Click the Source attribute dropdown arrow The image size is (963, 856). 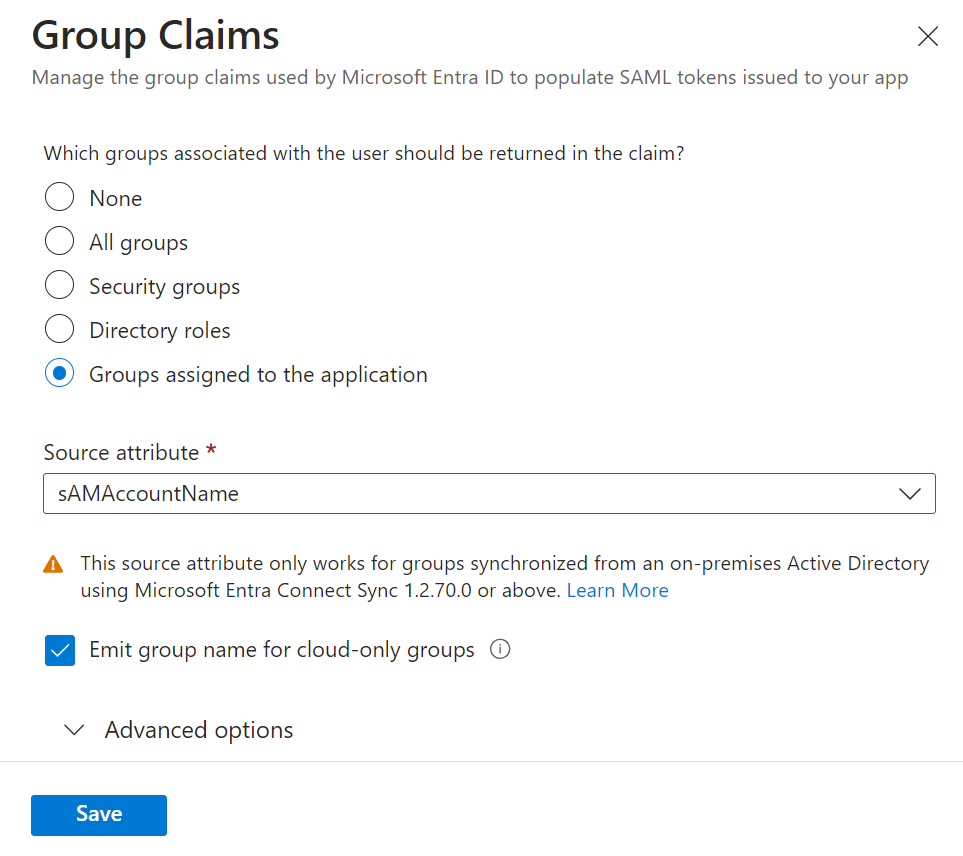(x=908, y=493)
